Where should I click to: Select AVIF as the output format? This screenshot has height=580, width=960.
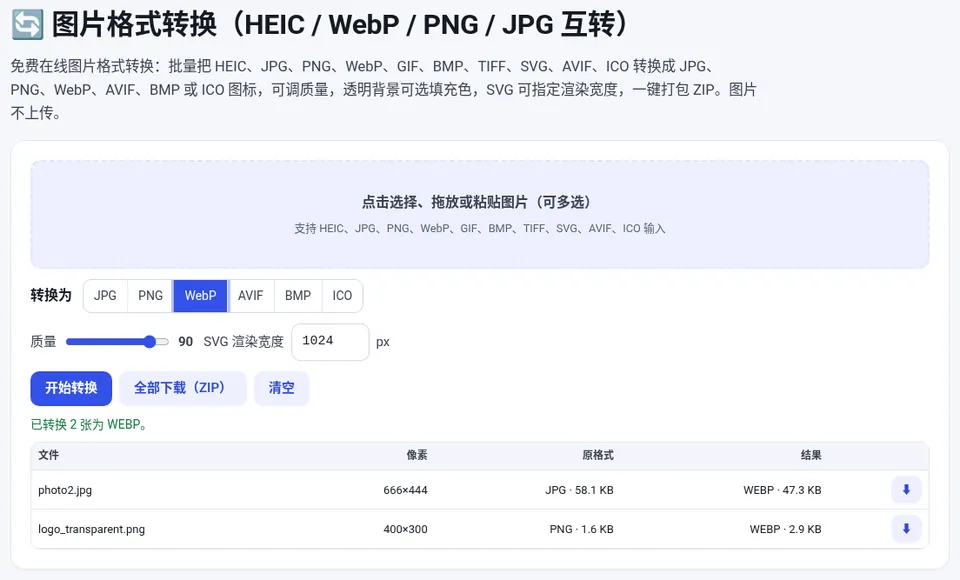coord(250,296)
